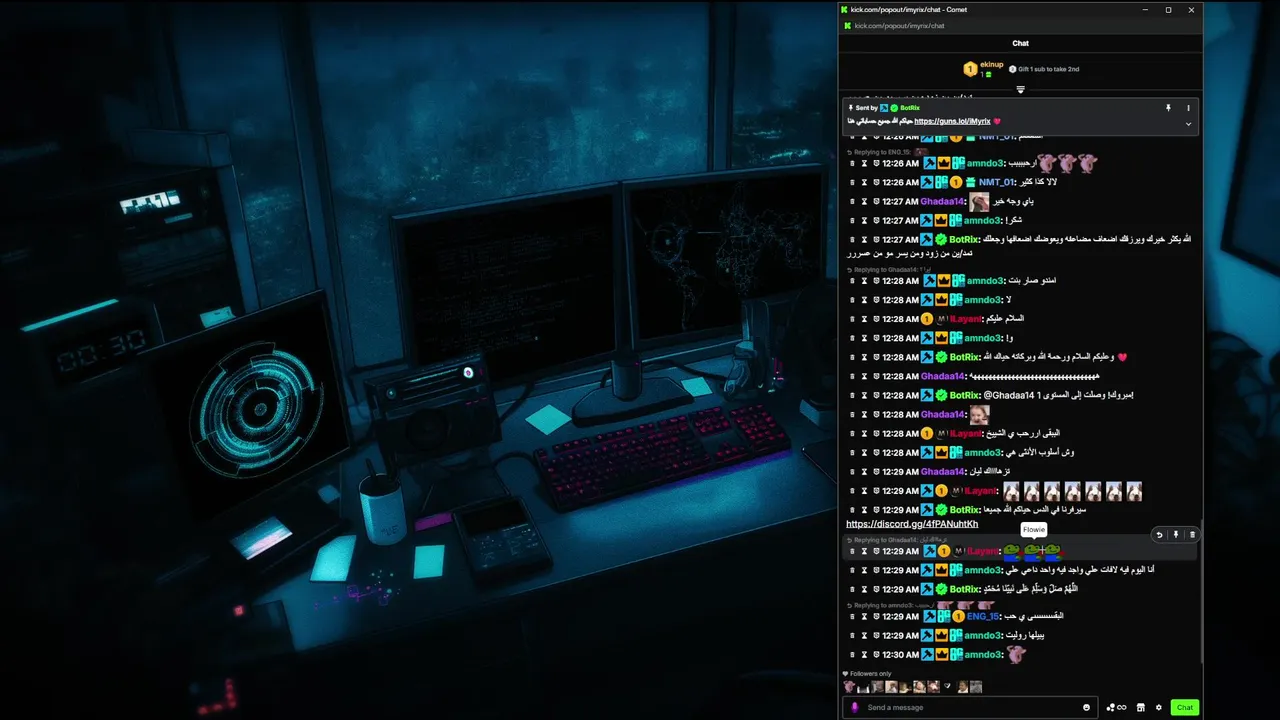
Task: Reply to the highlighted ILayani message via arrow icon
Action: (x=1160, y=535)
